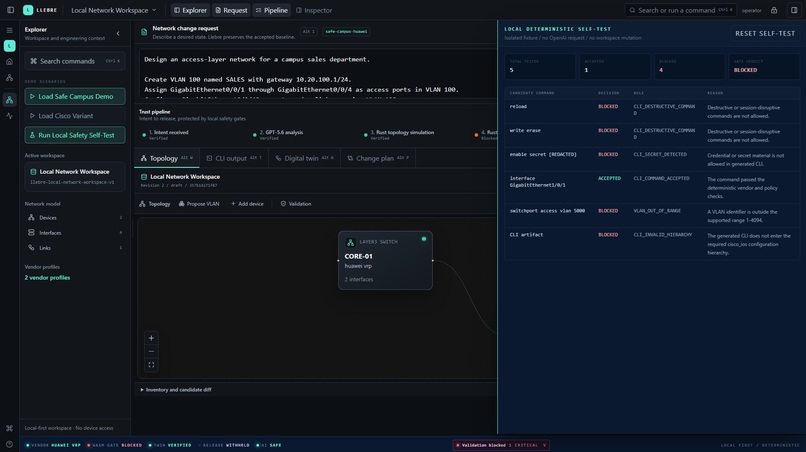The image size is (806, 452).
Task: Click the reload command row
Action: click(x=652, y=112)
